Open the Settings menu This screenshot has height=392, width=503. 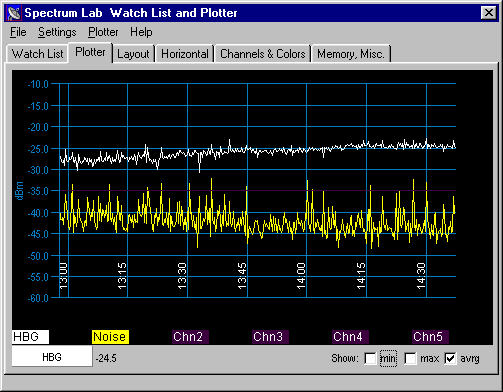click(57, 32)
